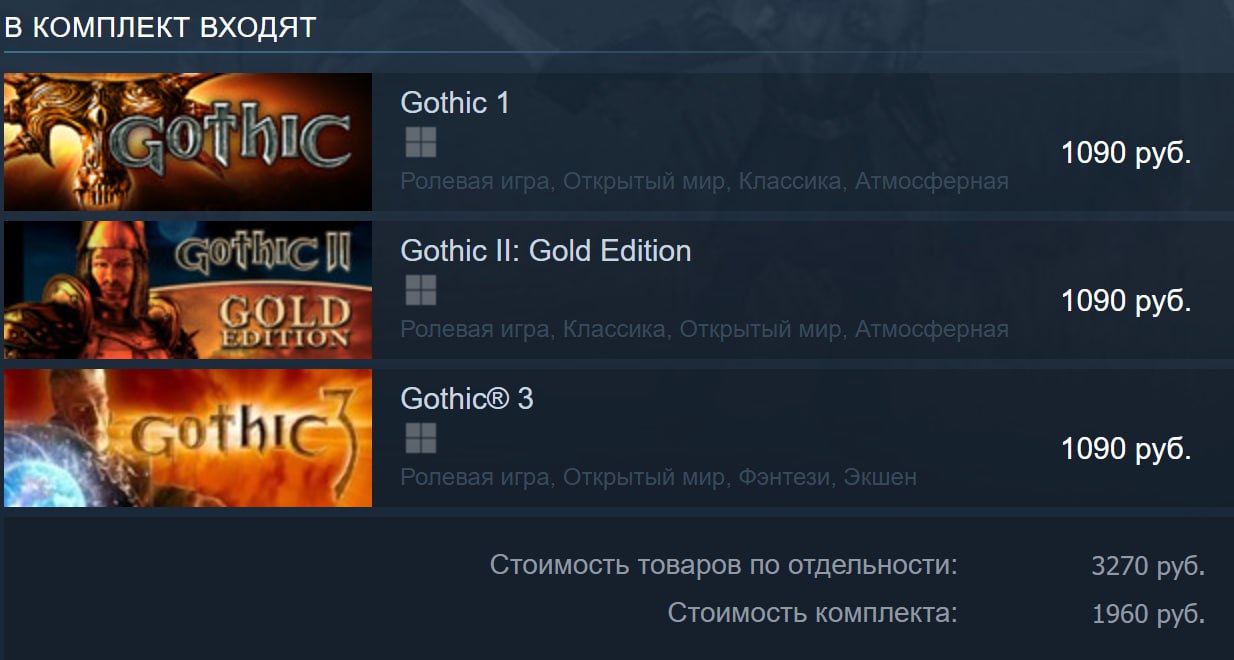Viewport: 1234px width, 660px height.
Task: Click Gothic 3 tags with Фэнтези, Экшен
Action: click(x=658, y=478)
